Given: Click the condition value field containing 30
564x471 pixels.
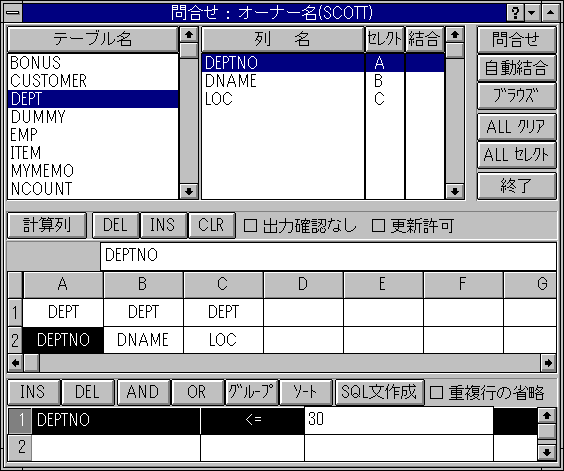Looking at the screenshot, I should 399,420.
